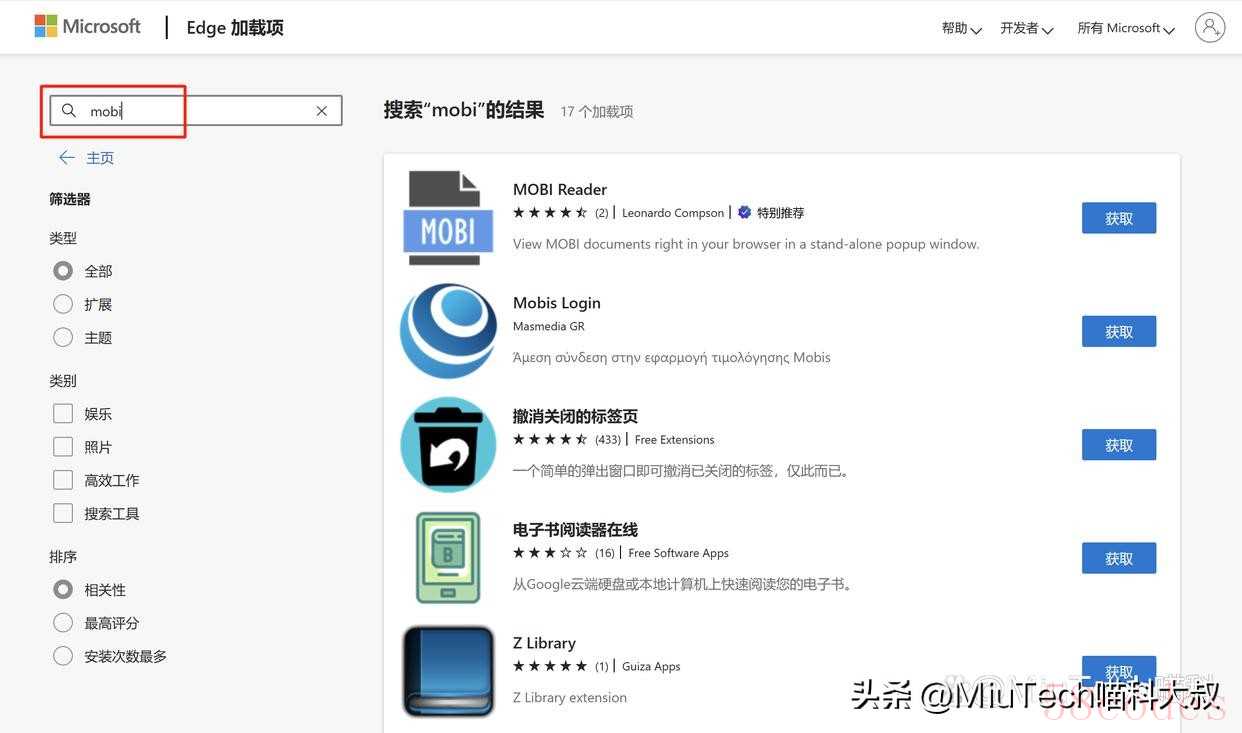
Task: Expand the 开发者 dropdown menu
Action: point(1027,28)
